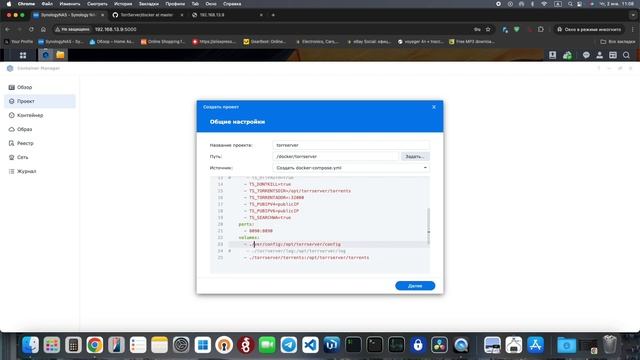Click the TS_TORRENTADDR=:32000 line in editor
Screen dimensions: 640x360
click(x=276, y=198)
